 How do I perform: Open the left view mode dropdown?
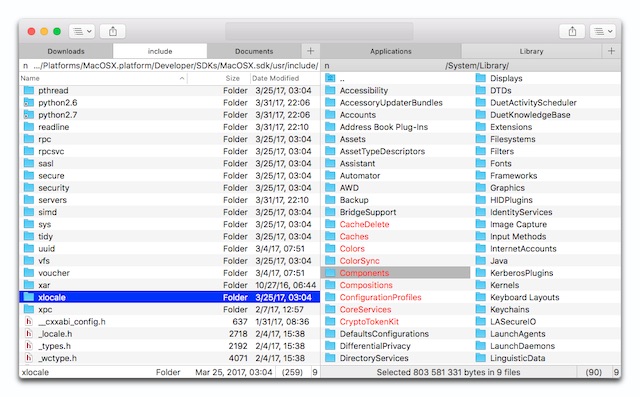point(82,31)
